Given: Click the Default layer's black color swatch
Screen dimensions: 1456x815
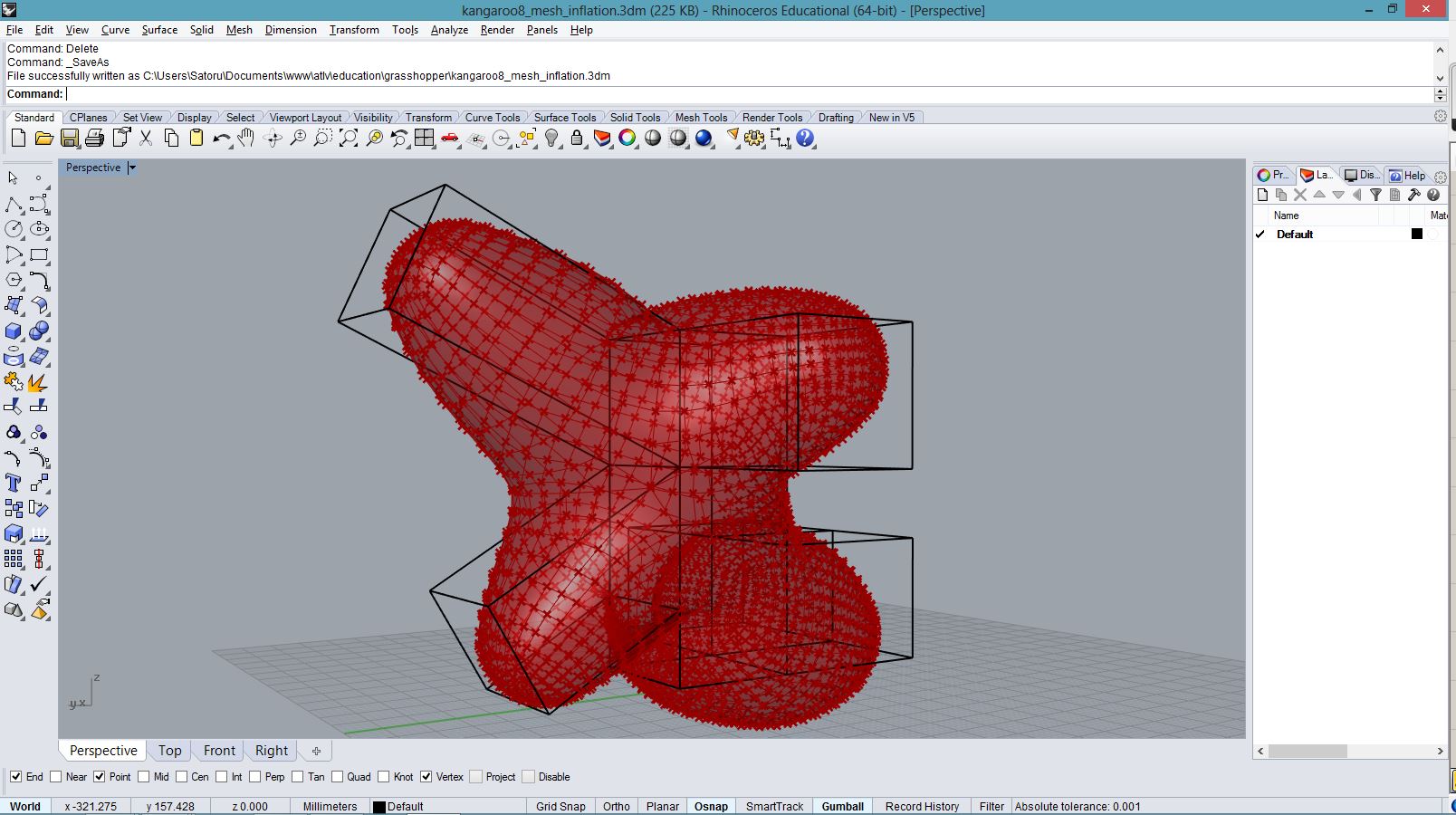Looking at the screenshot, I should tap(1417, 234).
